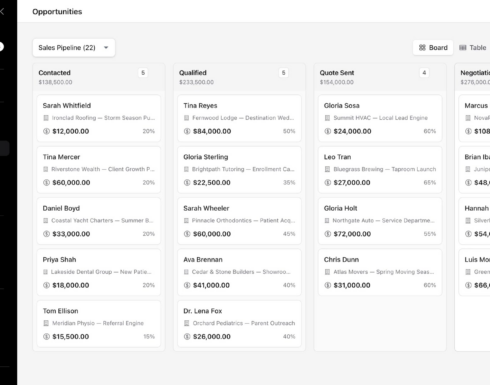This screenshot has height=385, width=490.
Task: Click building icon beside Meridian Physio
Action: tap(46, 323)
